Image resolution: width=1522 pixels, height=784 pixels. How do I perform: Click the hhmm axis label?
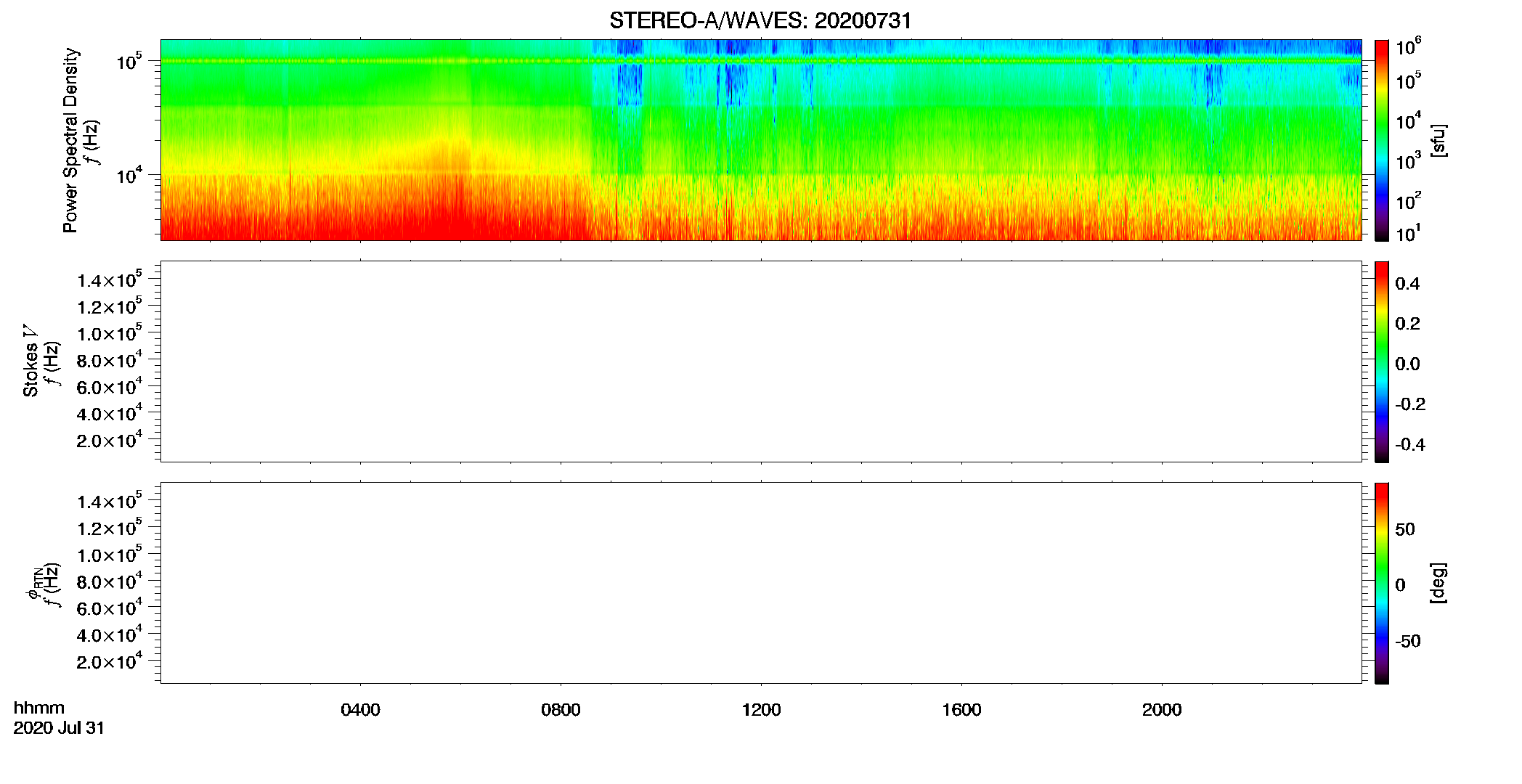(39, 708)
